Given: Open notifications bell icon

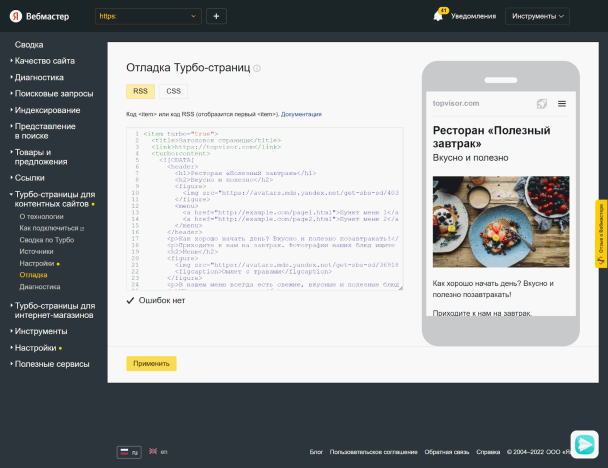Looking at the screenshot, I should 438,16.
